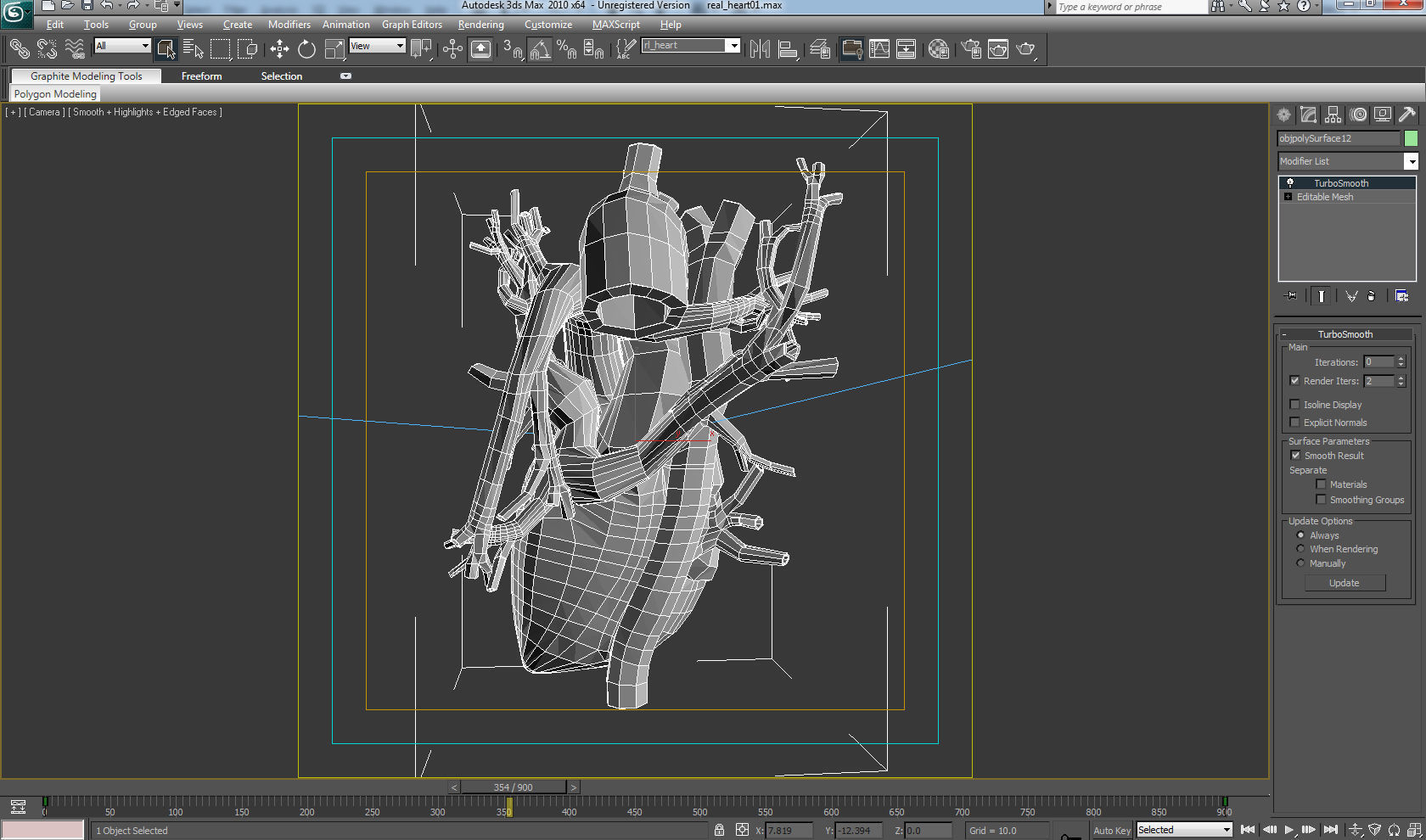Toggle the Spinner Snap icon
1426x840 pixels.
pyautogui.click(x=594, y=49)
